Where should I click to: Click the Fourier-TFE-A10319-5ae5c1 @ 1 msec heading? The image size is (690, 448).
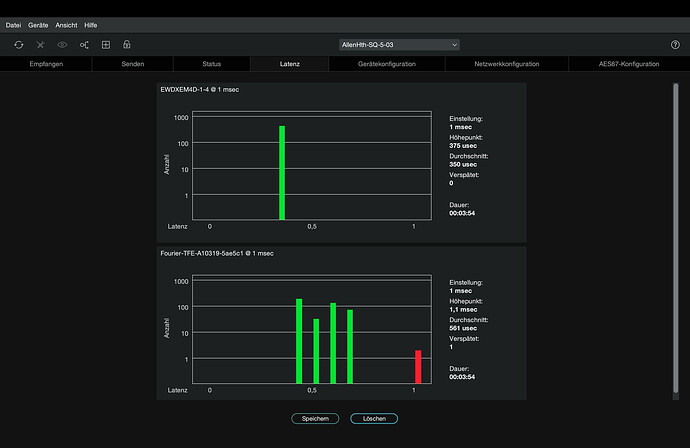pyautogui.click(x=217, y=253)
